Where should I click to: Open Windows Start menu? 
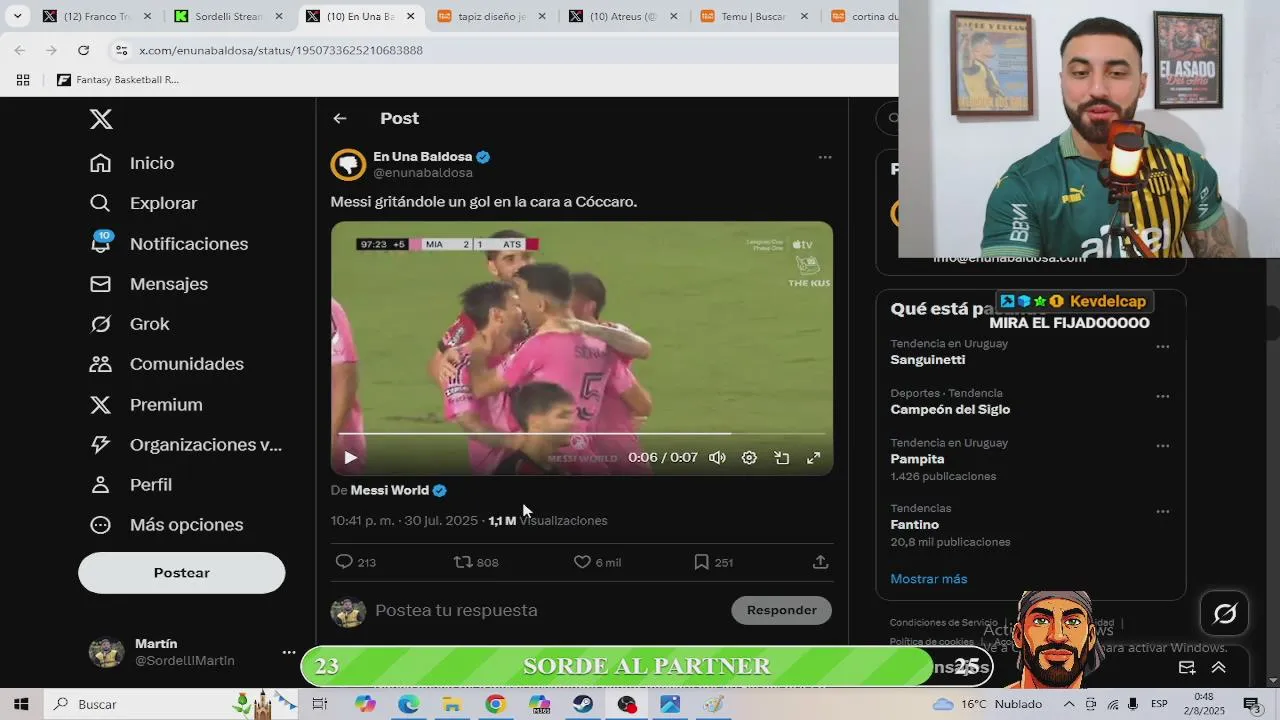[21, 704]
